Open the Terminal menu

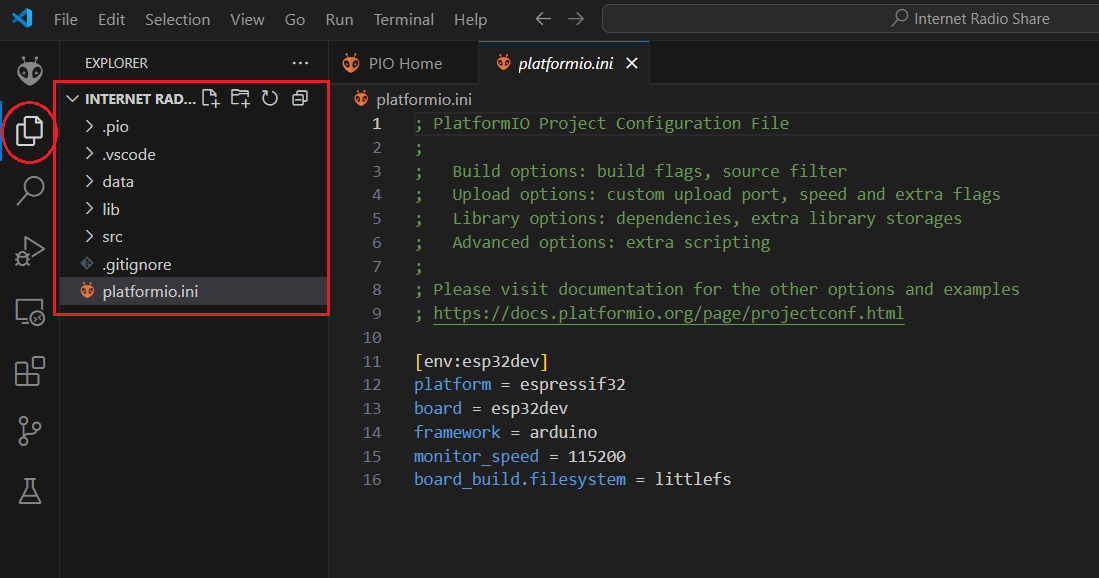coord(404,20)
